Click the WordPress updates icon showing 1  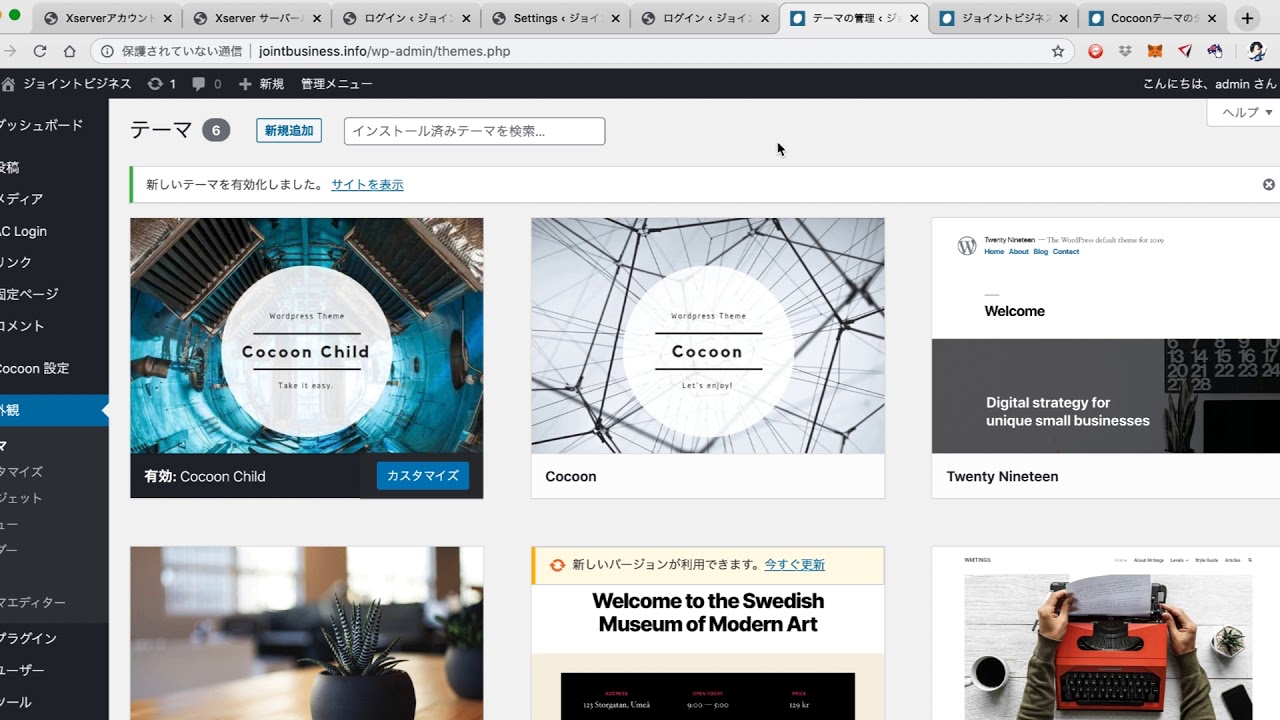161,84
